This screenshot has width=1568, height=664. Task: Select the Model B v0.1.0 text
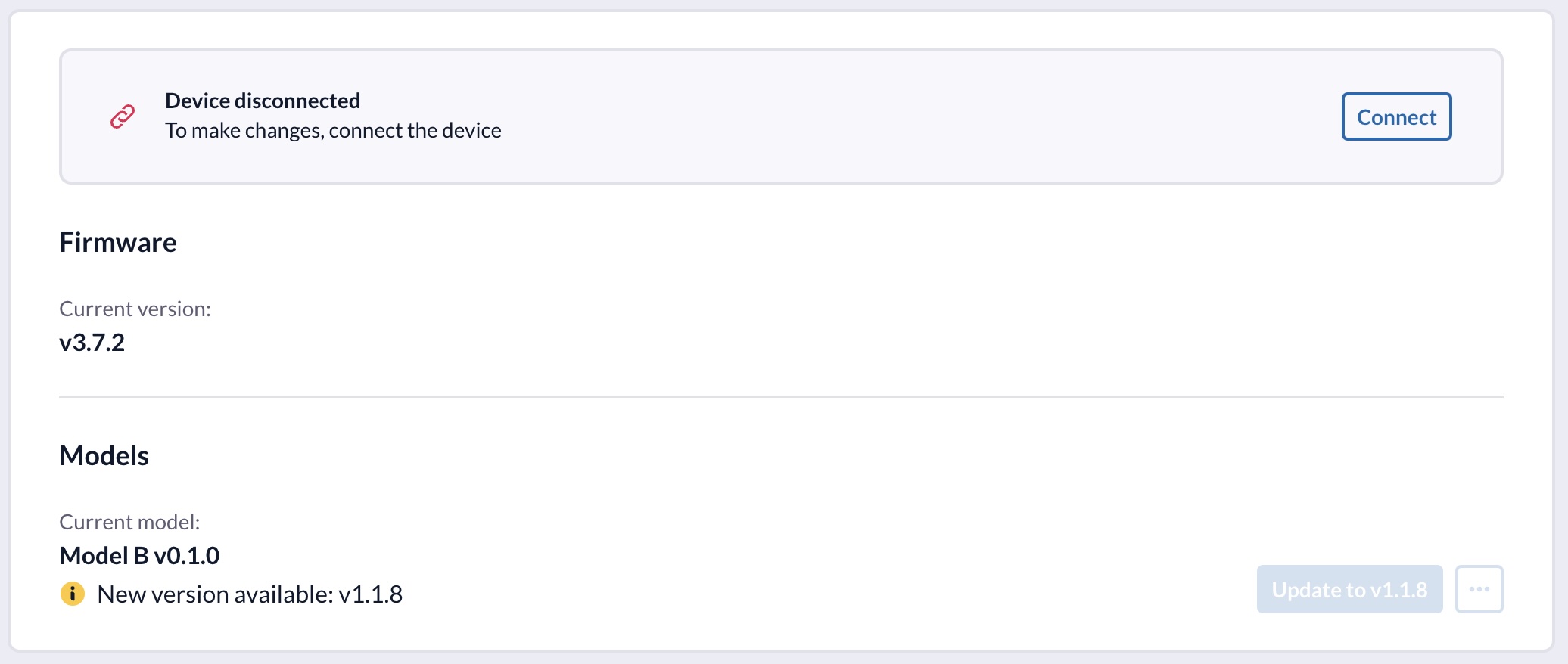tap(139, 556)
